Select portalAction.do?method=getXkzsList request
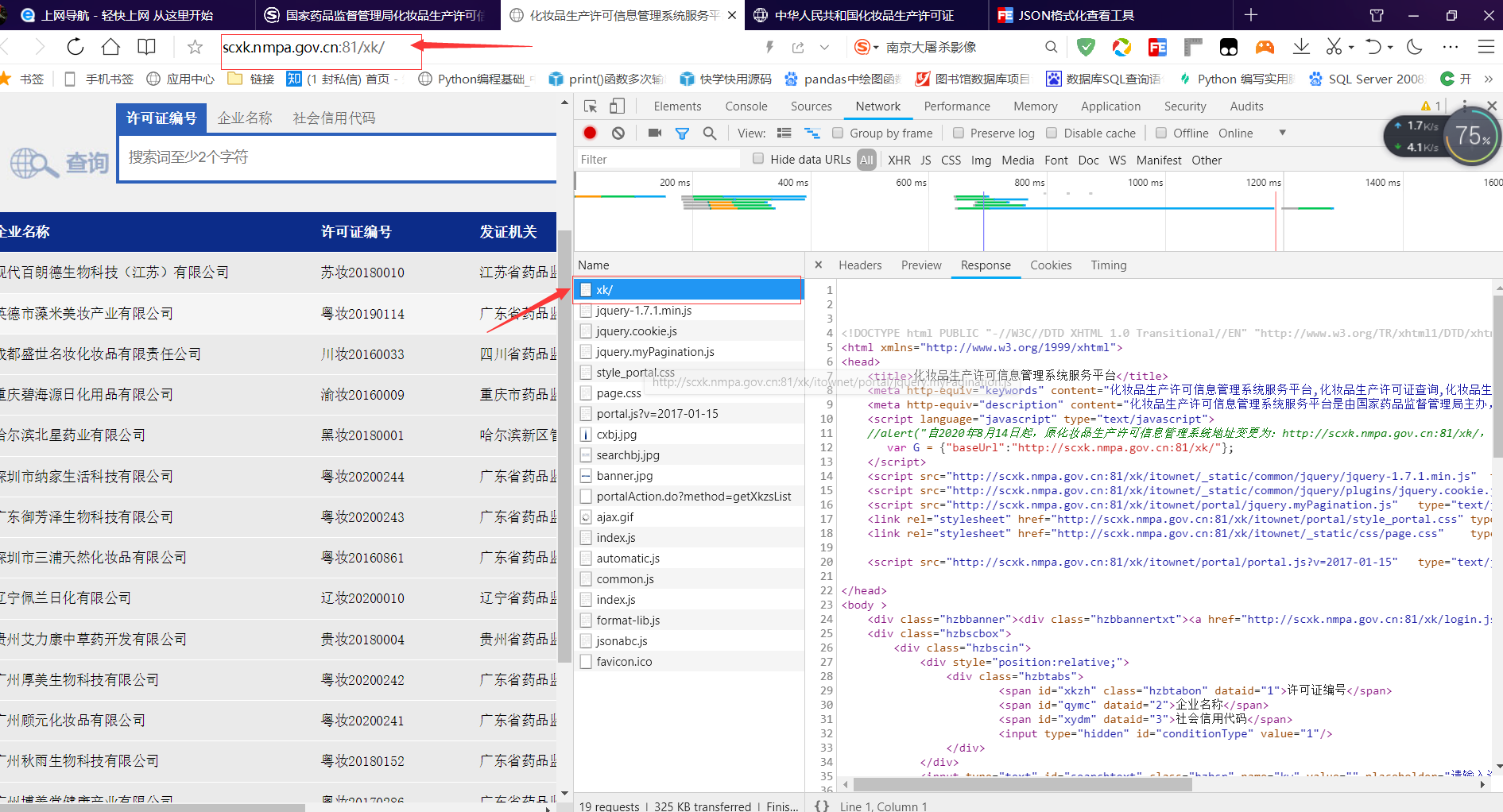The height and width of the screenshot is (812, 1503). [689, 496]
